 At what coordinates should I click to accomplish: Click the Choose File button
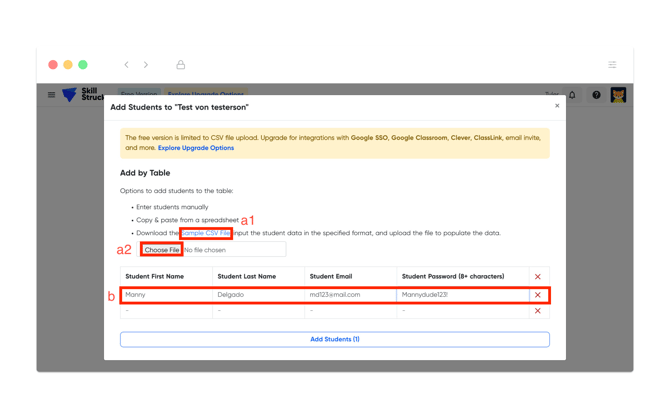coord(161,250)
